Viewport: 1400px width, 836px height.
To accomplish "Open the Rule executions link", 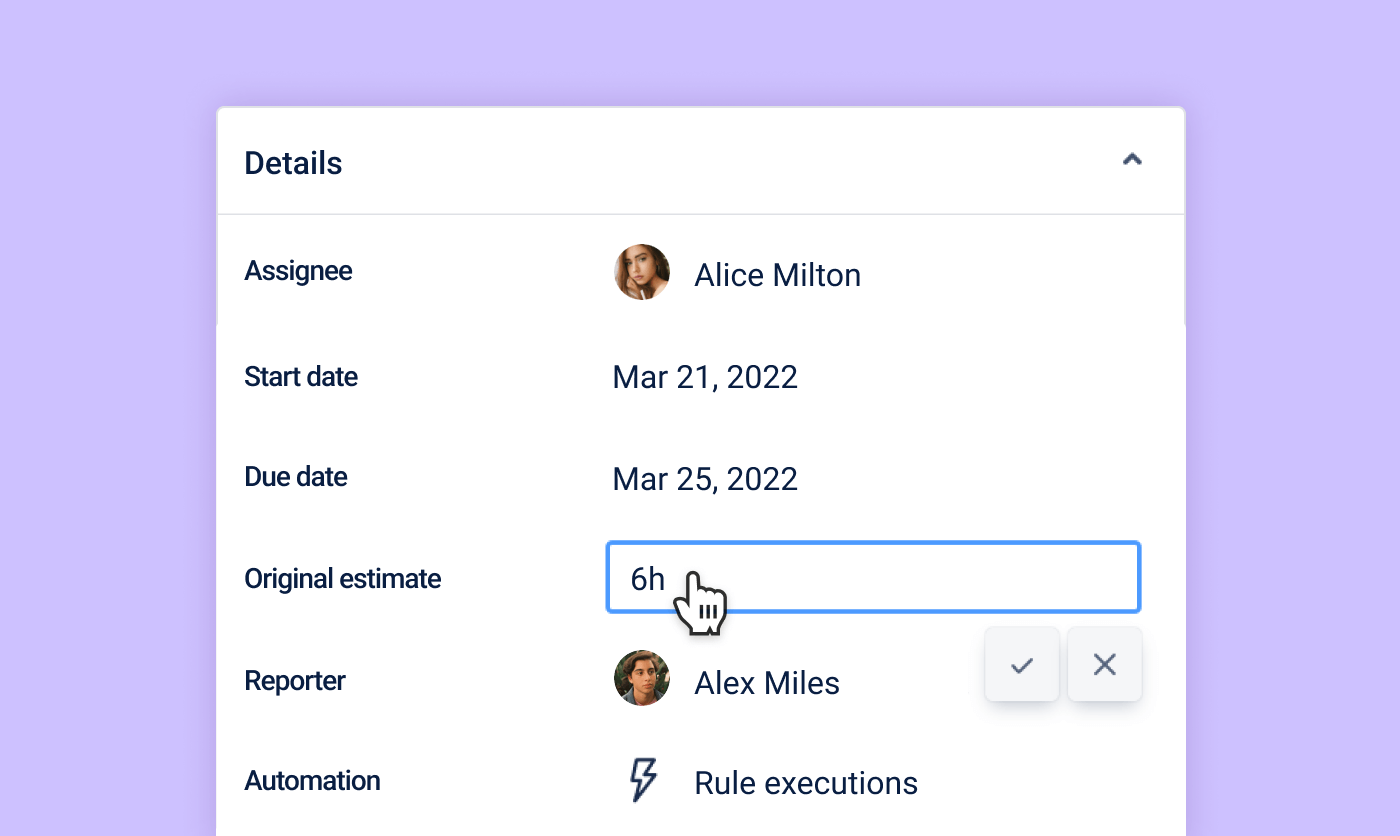I will tap(806, 783).
